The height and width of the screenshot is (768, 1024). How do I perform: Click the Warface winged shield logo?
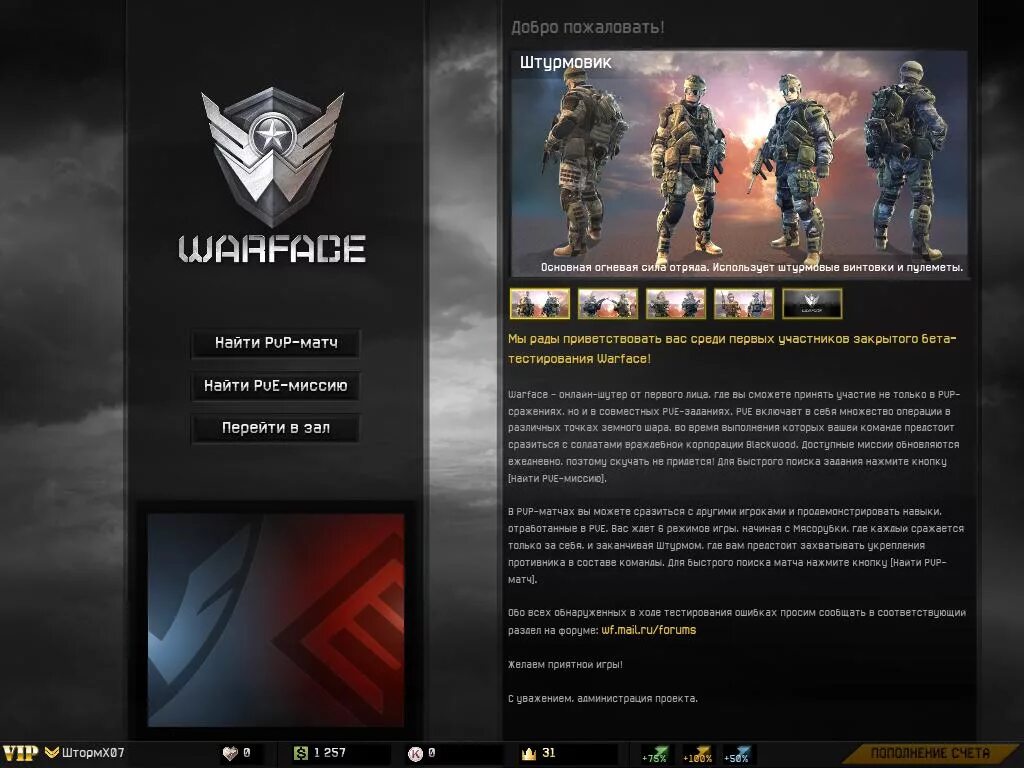pos(272,157)
